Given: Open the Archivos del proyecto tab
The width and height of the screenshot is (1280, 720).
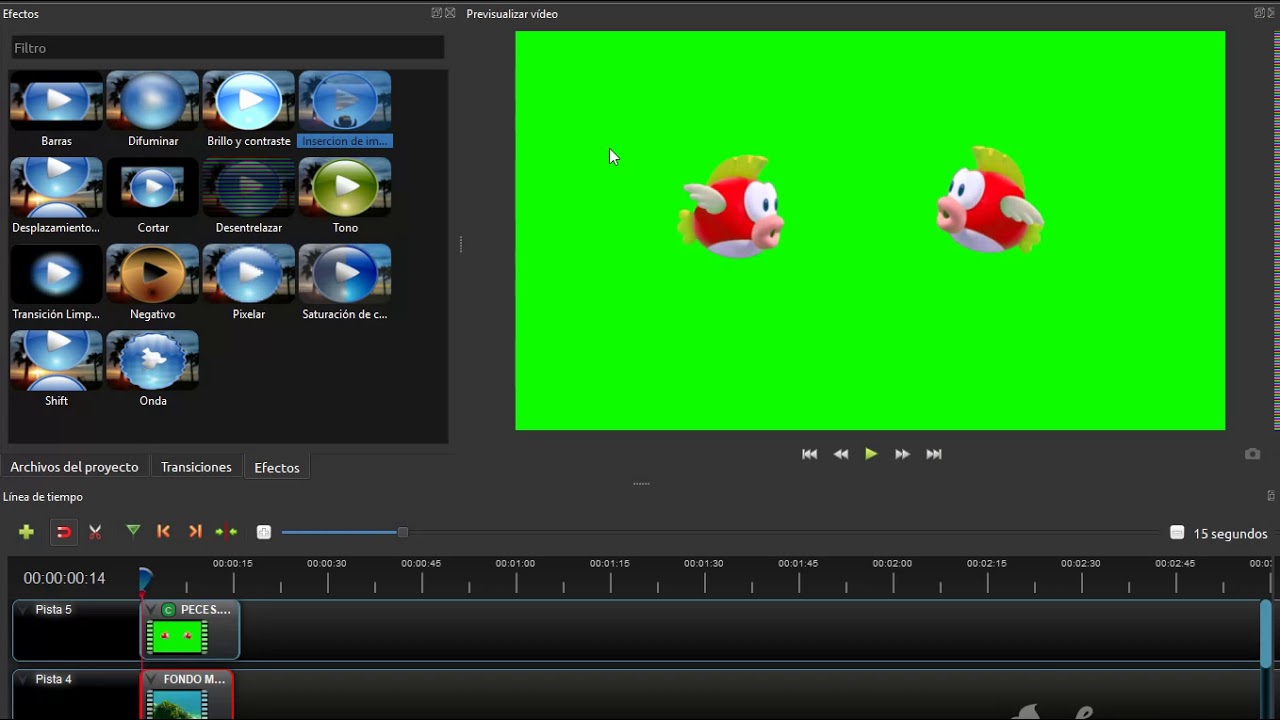Looking at the screenshot, I should coord(74,467).
